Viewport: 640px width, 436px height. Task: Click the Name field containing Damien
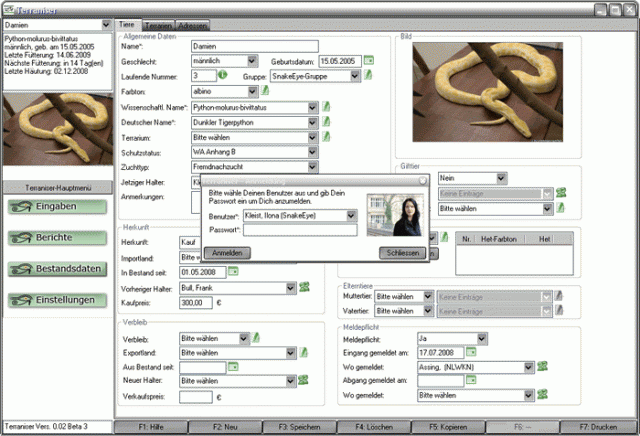click(255, 46)
